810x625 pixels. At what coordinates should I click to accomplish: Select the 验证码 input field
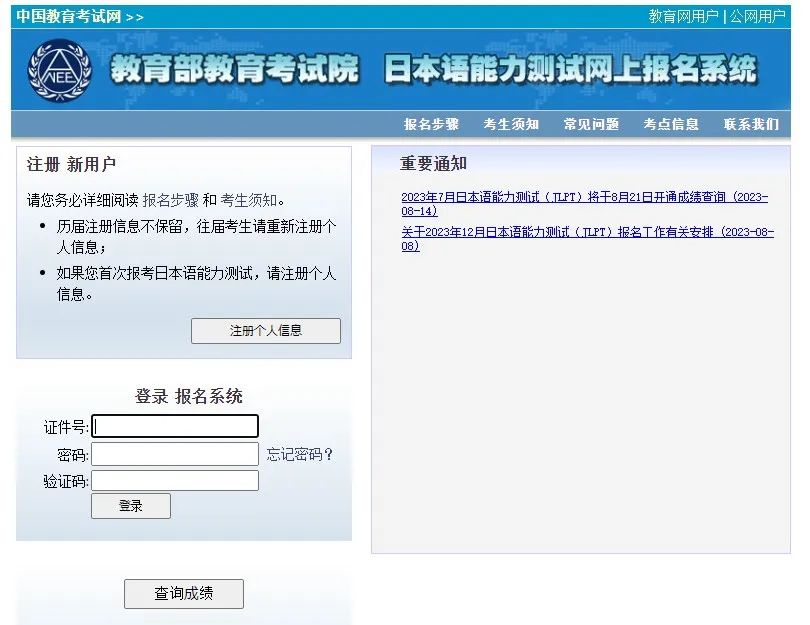(x=175, y=481)
